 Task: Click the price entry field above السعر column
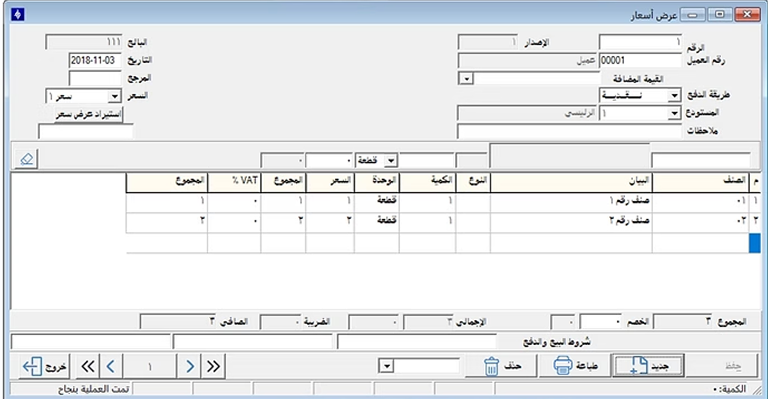[x=329, y=161]
